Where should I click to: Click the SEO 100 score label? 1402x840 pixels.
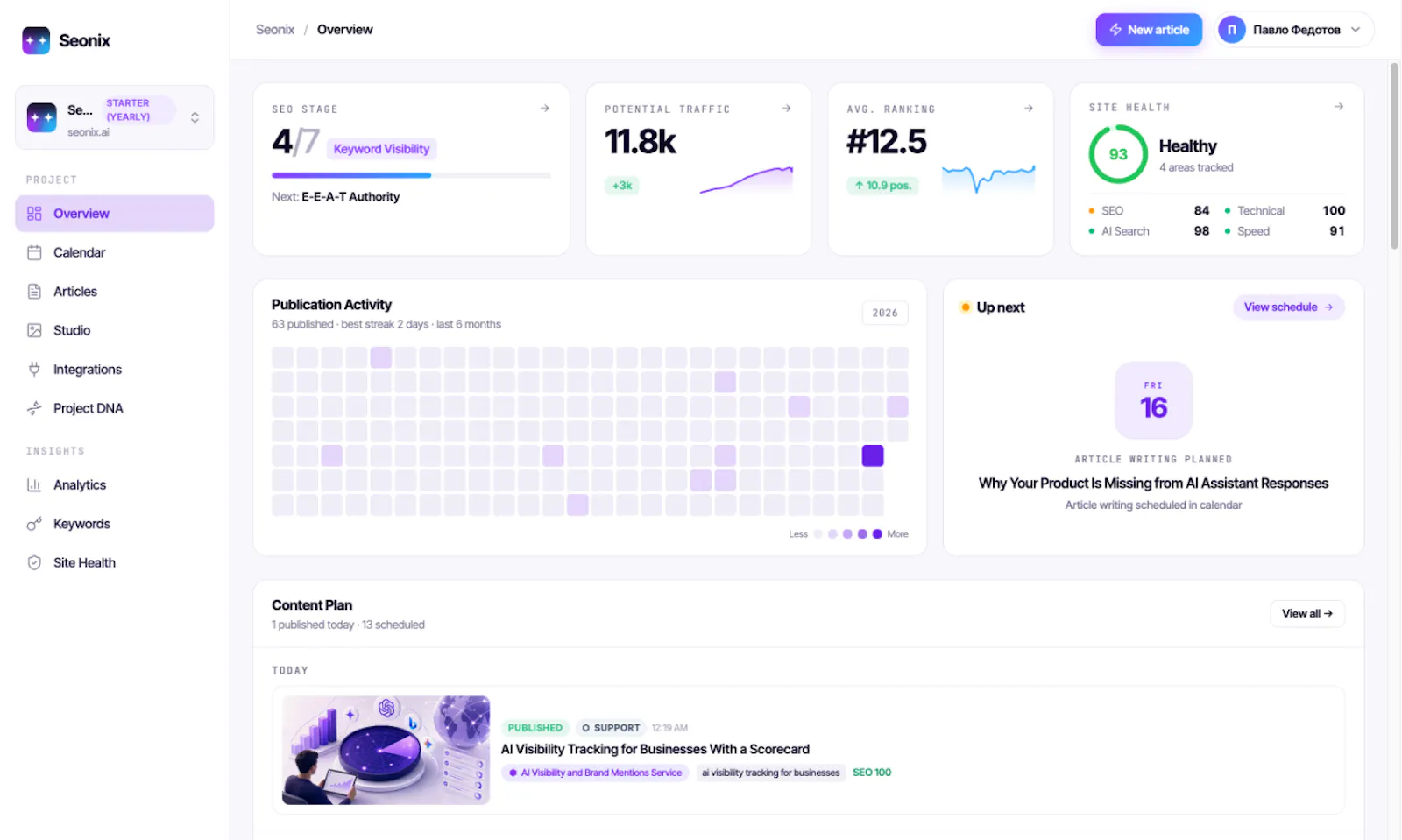872,773
